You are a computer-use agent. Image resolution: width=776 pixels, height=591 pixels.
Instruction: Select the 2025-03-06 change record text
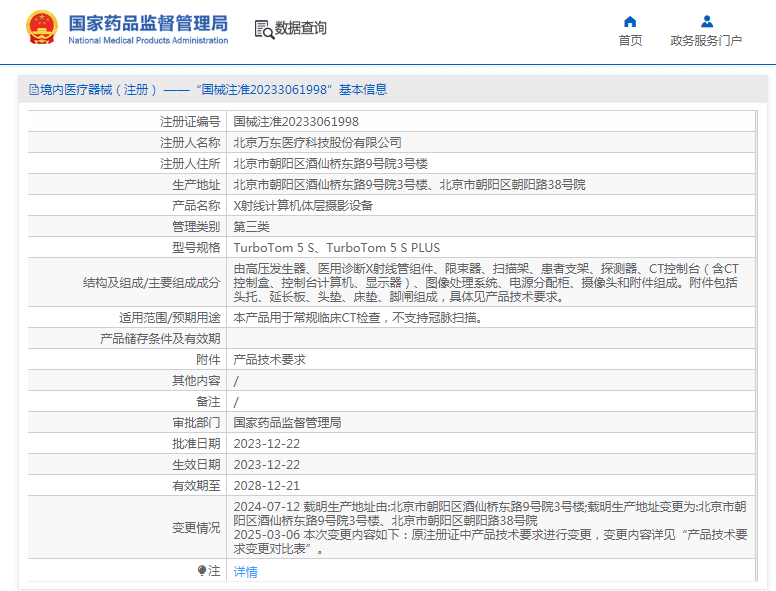pos(490,542)
